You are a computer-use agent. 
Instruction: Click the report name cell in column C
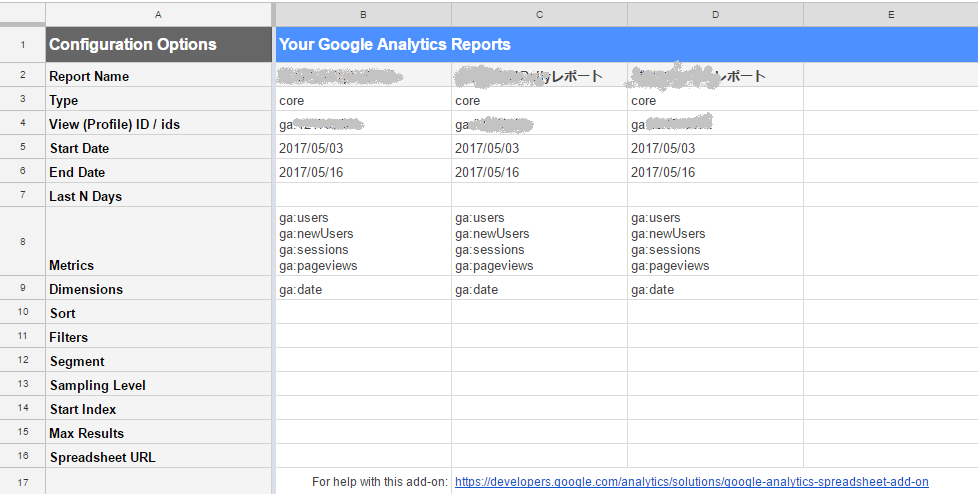pos(540,75)
